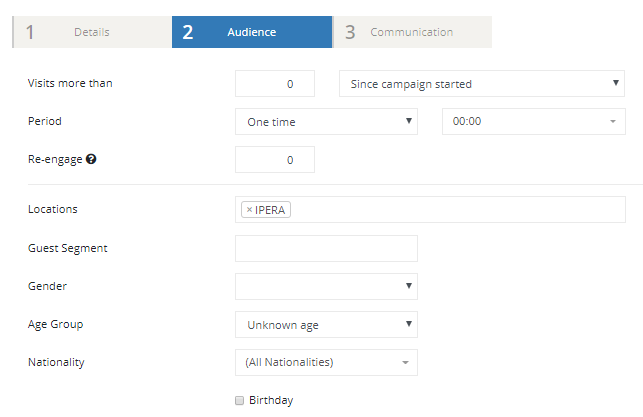Open the Since campaign started dropdown
This screenshot has width=643, height=417.
point(482,84)
